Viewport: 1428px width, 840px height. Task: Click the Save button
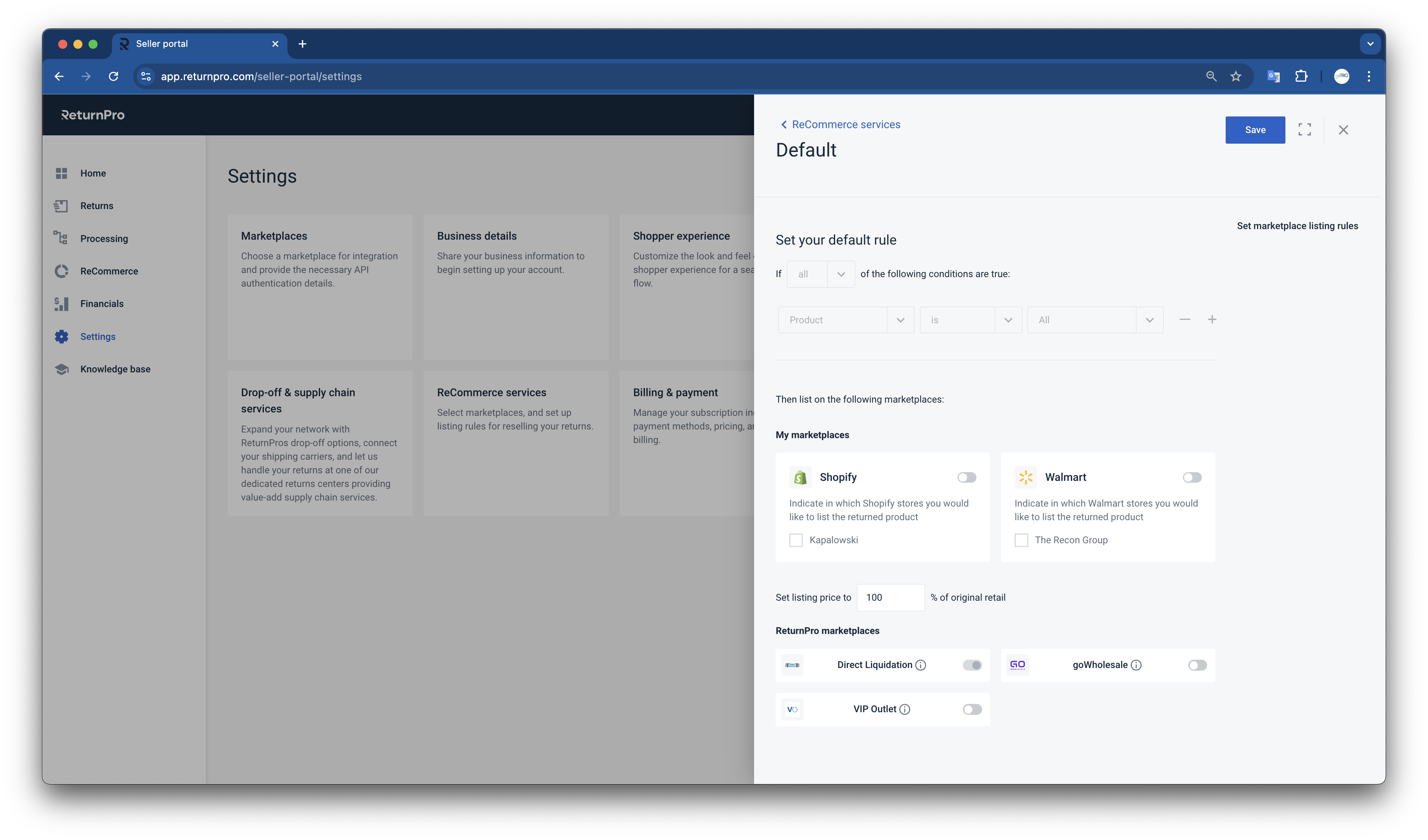point(1254,130)
